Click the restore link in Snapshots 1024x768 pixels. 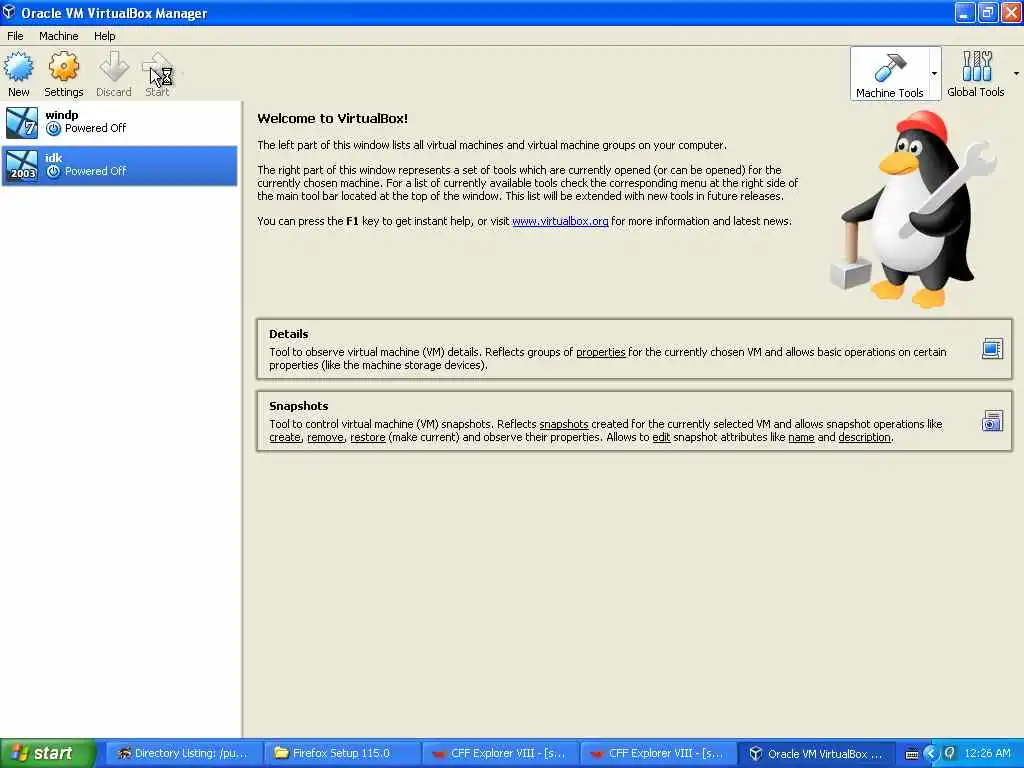pos(368,437)
